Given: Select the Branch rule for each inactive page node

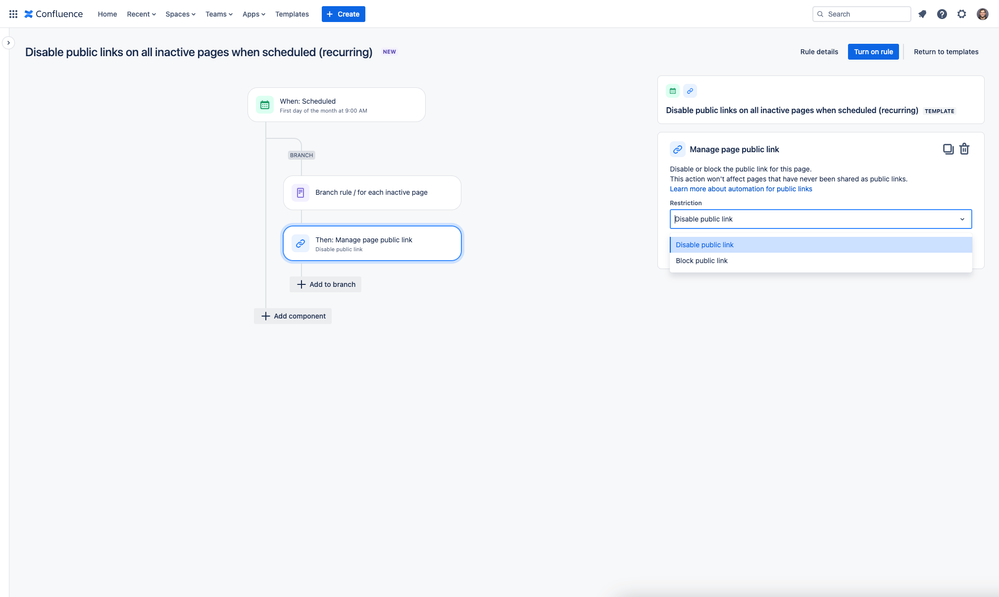Looking at the screenshot, I should tap(372, 192).
